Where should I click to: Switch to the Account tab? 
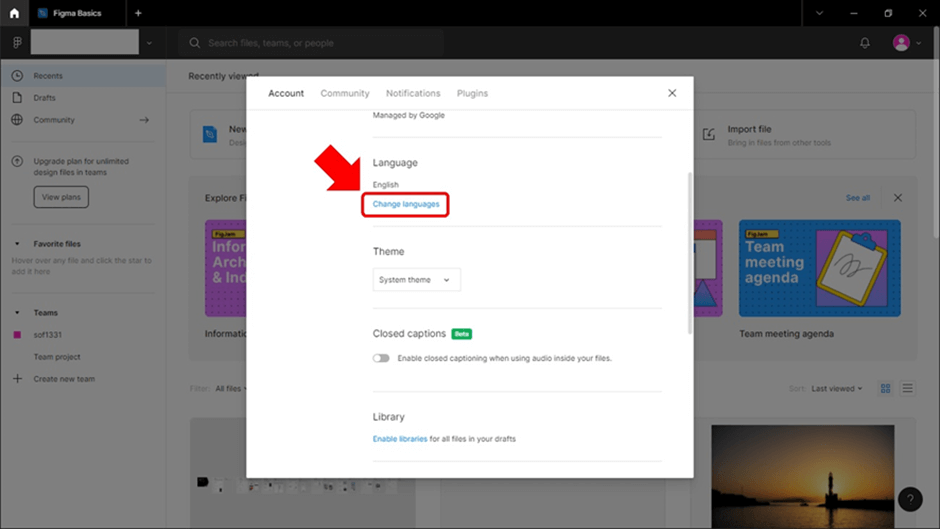pyautogui.click(x=286, y=93)
